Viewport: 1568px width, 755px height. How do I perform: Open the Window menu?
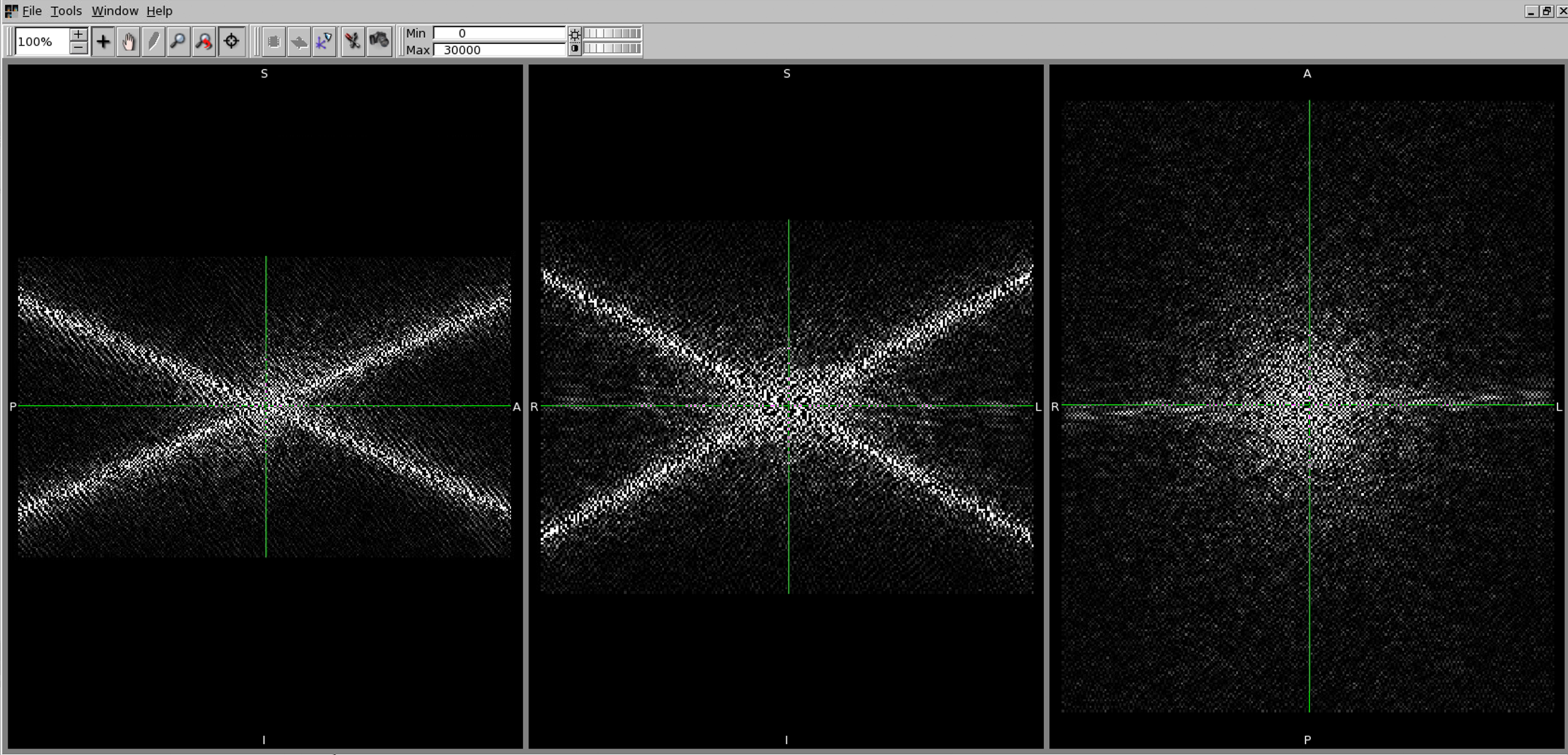(115, 11)
